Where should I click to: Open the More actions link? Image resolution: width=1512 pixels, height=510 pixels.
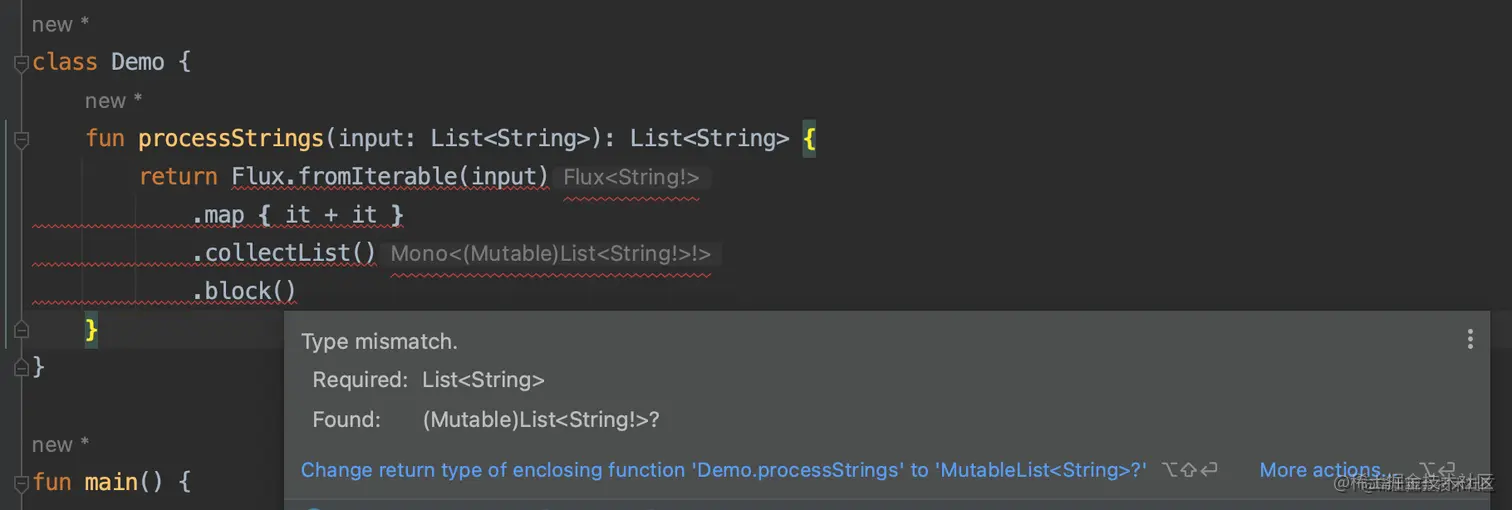(x=1320, y=470)
